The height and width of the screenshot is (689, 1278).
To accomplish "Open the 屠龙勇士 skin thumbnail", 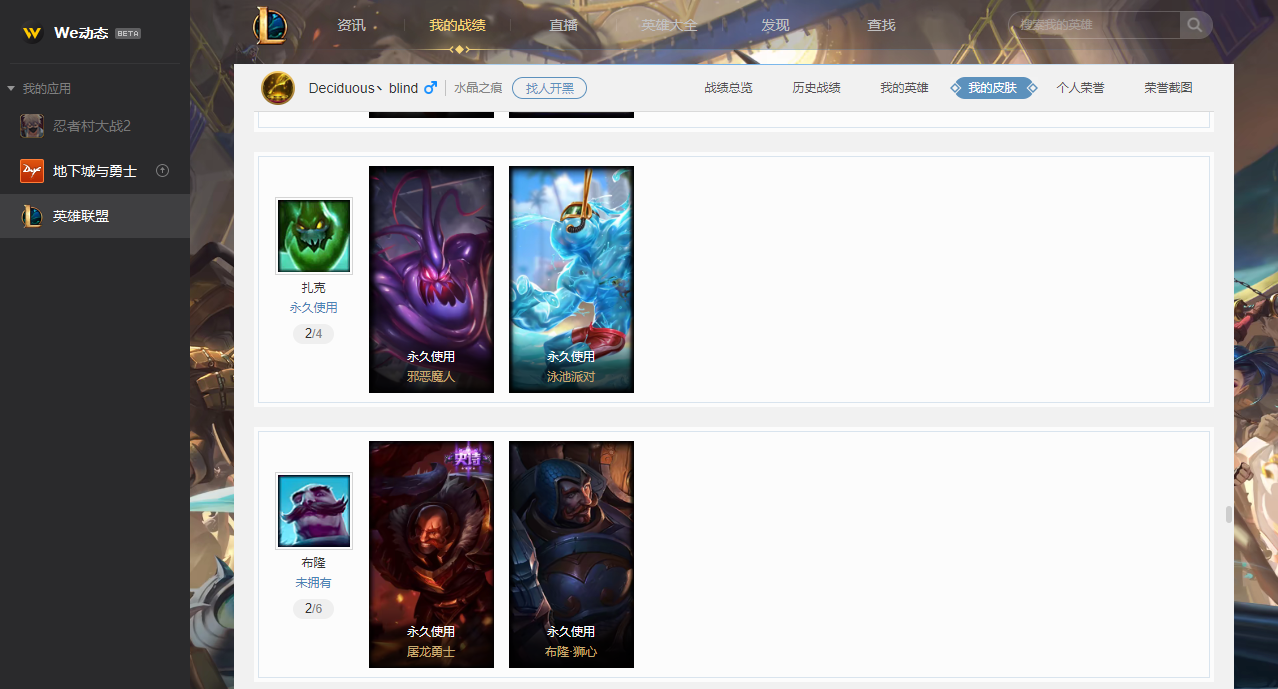I will coord(431,554).
